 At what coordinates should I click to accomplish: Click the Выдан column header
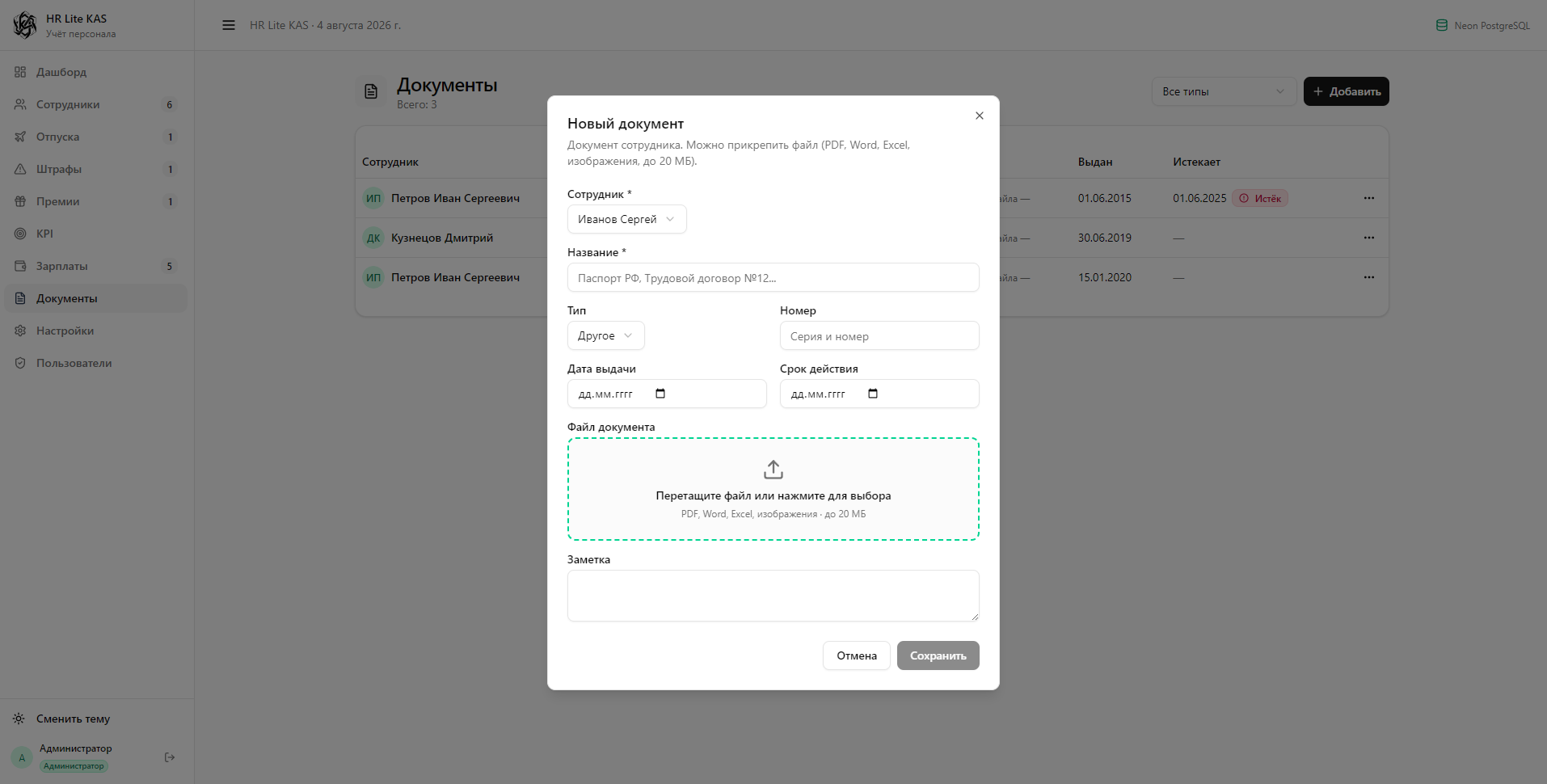pos(1095,162)
